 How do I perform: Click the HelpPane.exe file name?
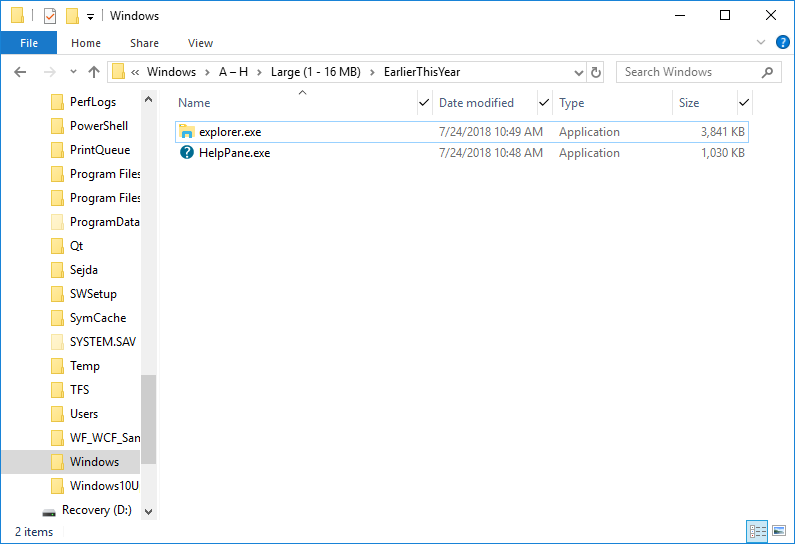point(234,153)
